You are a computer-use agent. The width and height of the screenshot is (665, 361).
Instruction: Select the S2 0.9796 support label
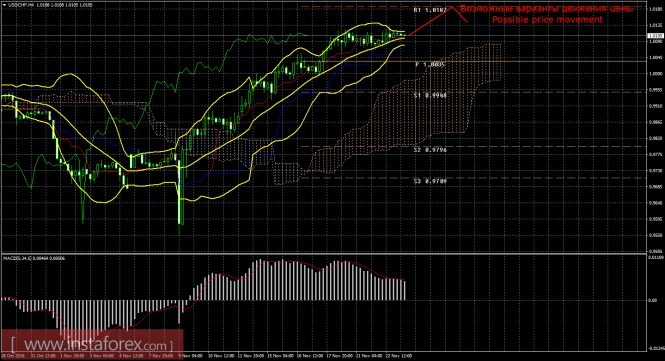pos(430,150)
